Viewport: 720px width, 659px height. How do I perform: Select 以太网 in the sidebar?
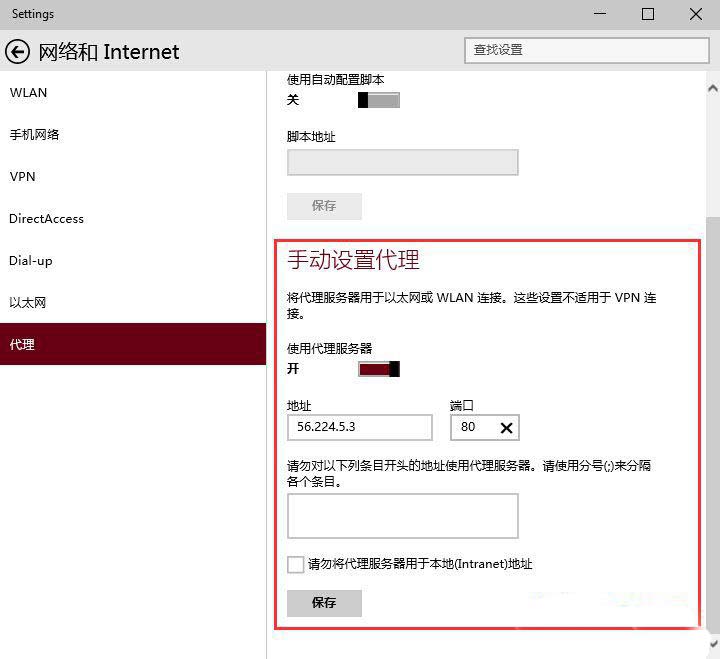pyautogui.click(x=133, y=303)
